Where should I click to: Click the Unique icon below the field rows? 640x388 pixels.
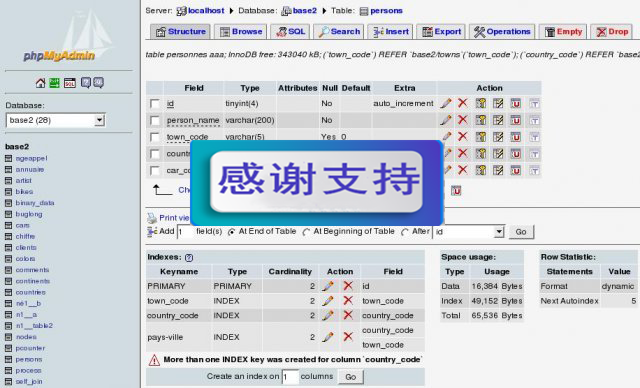coord(456,191)
